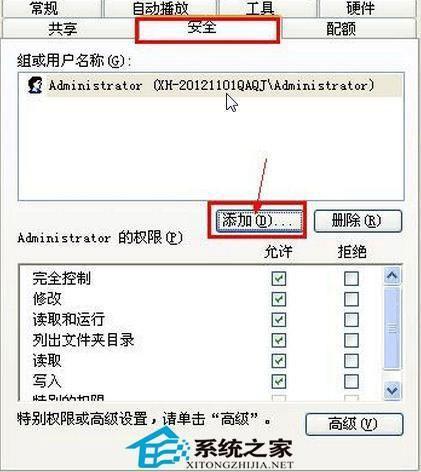Toggle deny checkbox for 完全控制
421x472 pixels.
[351, 278]
